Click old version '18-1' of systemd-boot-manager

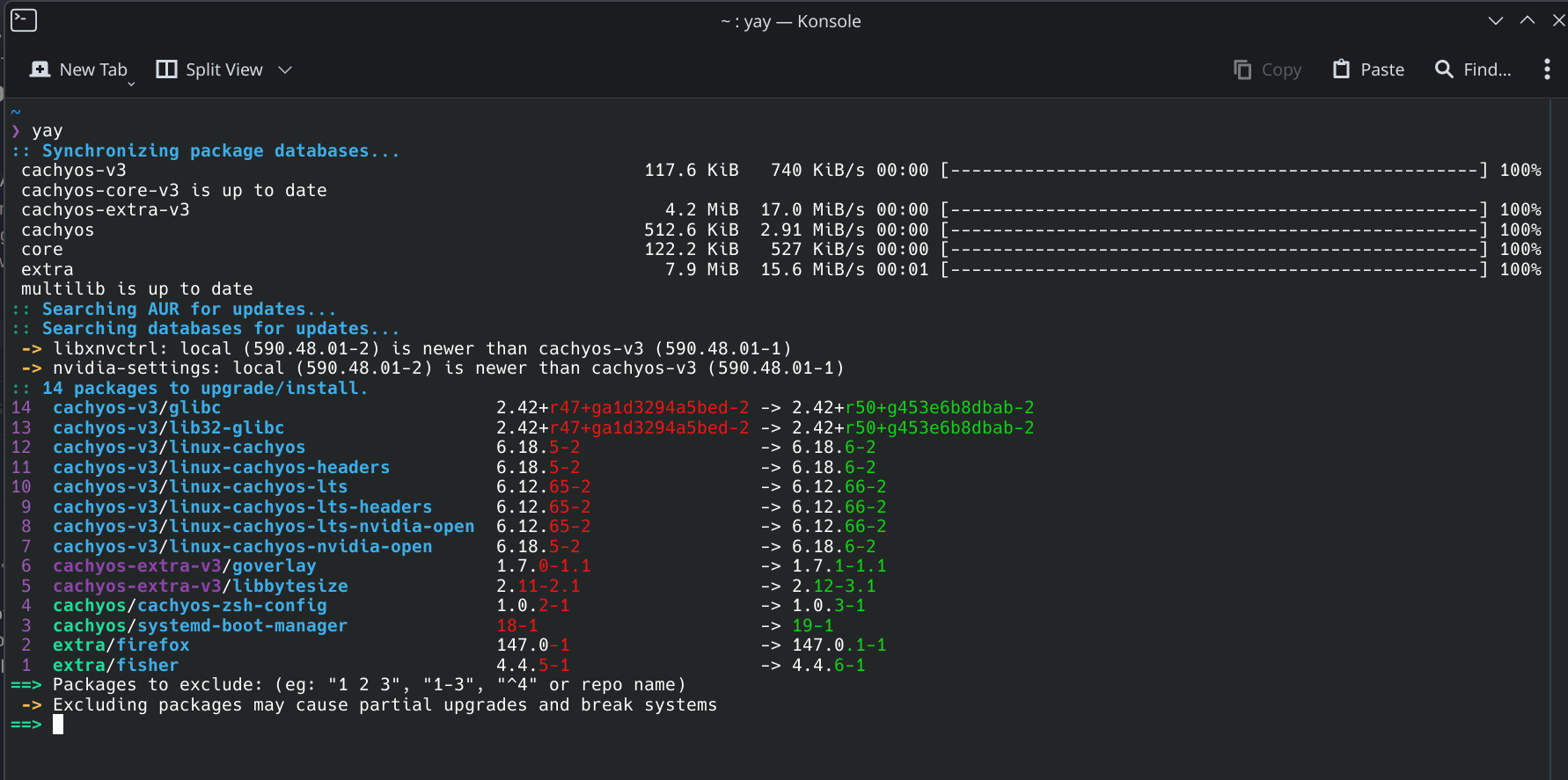click(517, 626)
